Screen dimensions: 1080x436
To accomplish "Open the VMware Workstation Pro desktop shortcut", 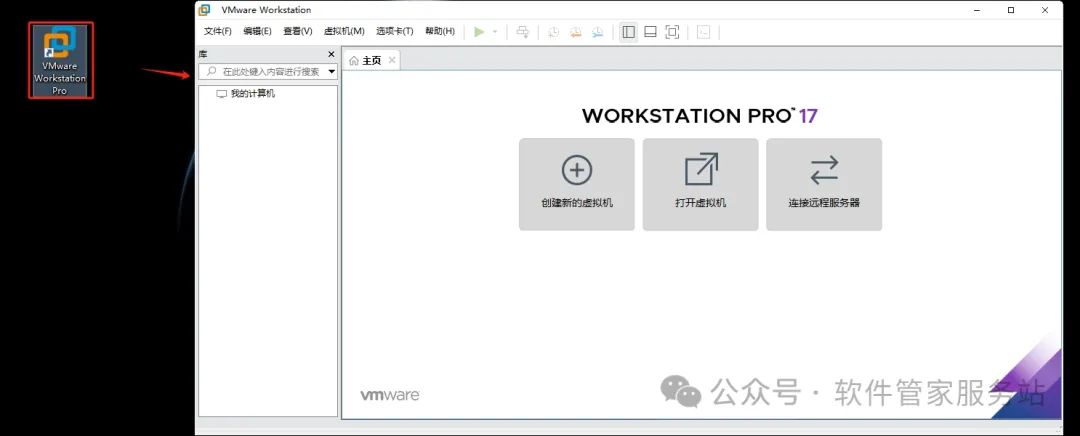I will tap(61, 61).
